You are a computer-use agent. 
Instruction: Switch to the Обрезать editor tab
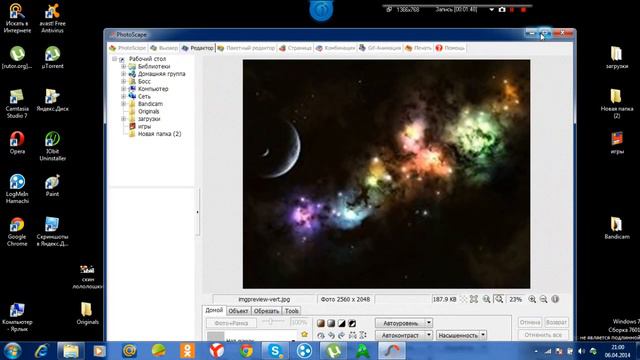[x=266, y=311]
